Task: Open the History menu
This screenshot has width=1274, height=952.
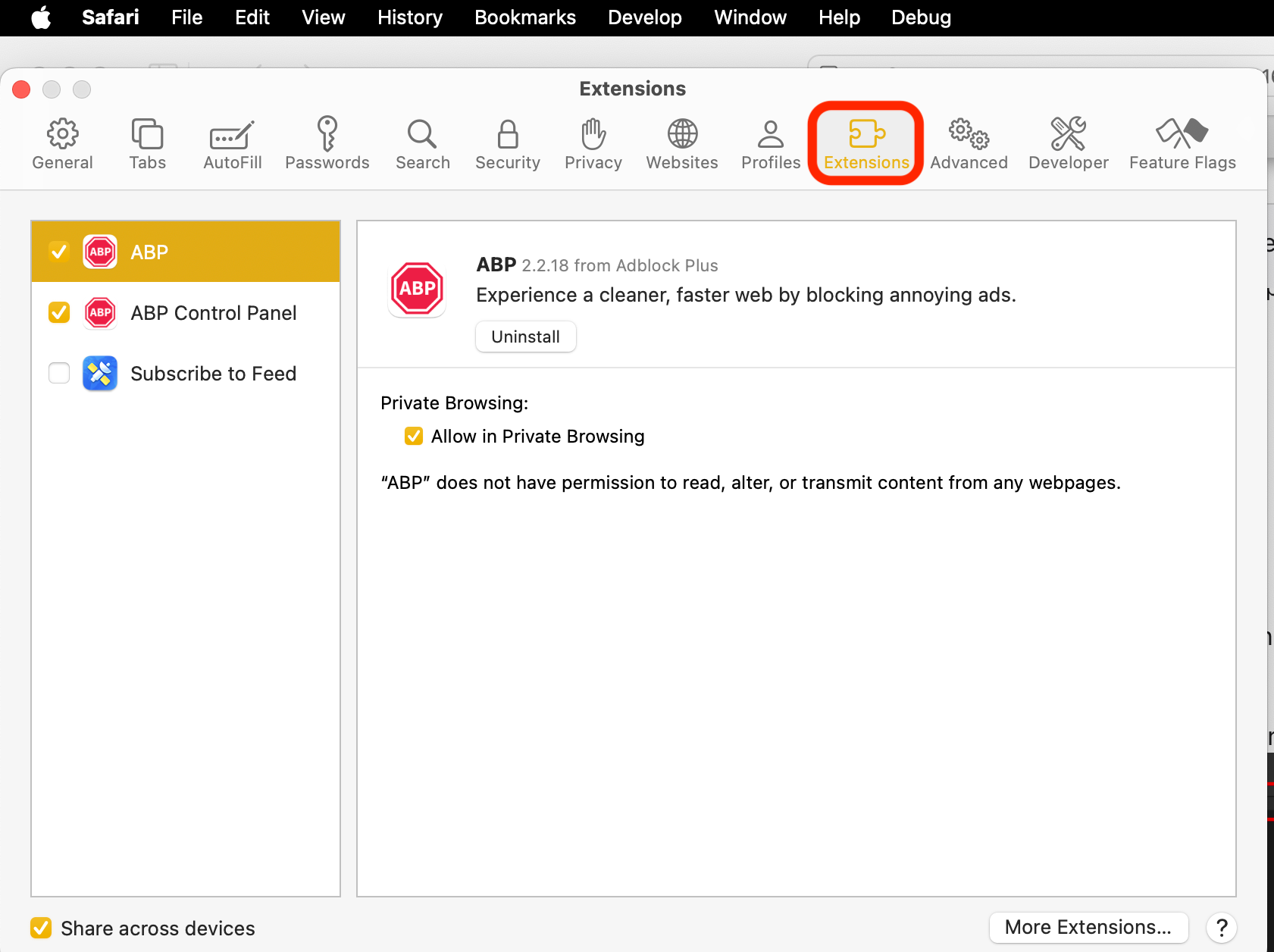Action: [x=410, y=17]
